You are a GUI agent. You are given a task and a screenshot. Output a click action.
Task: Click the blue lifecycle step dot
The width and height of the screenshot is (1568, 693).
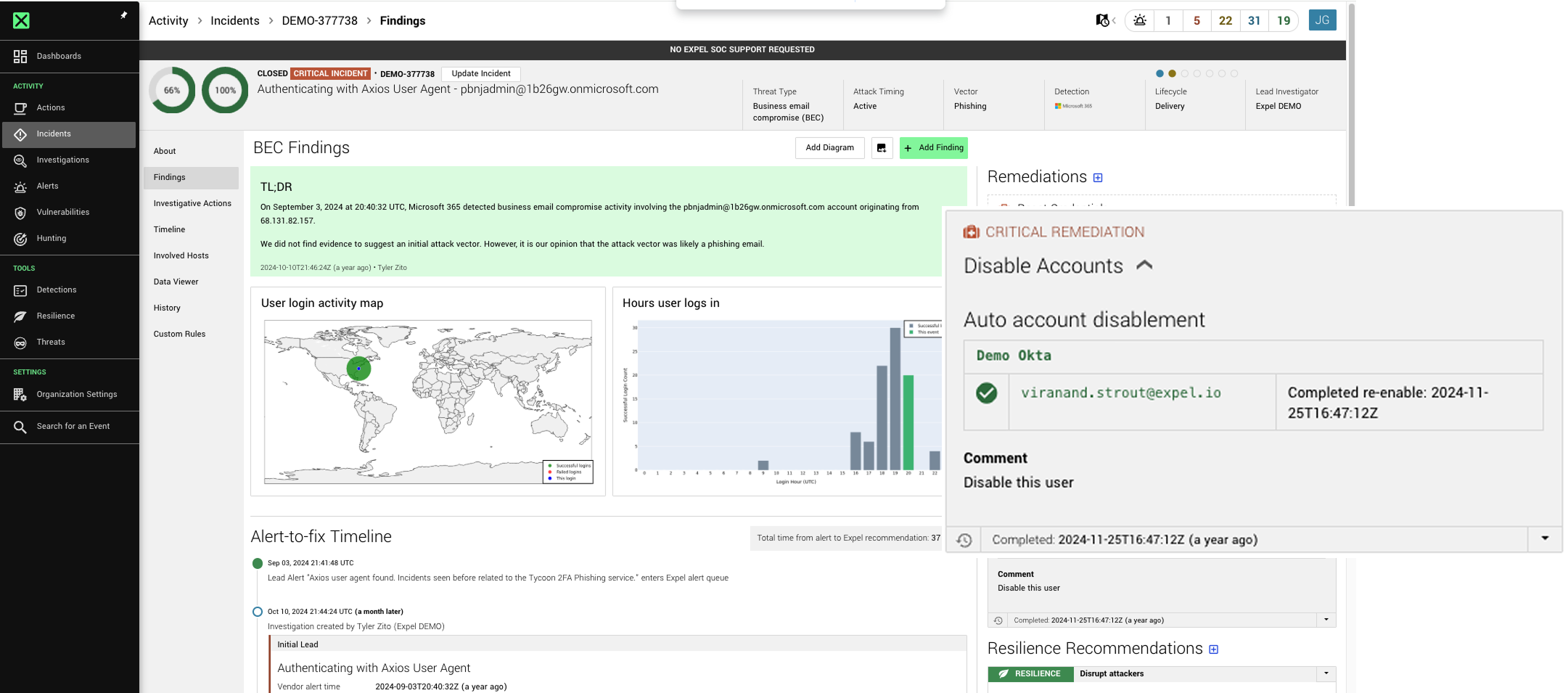point(1159,74)
